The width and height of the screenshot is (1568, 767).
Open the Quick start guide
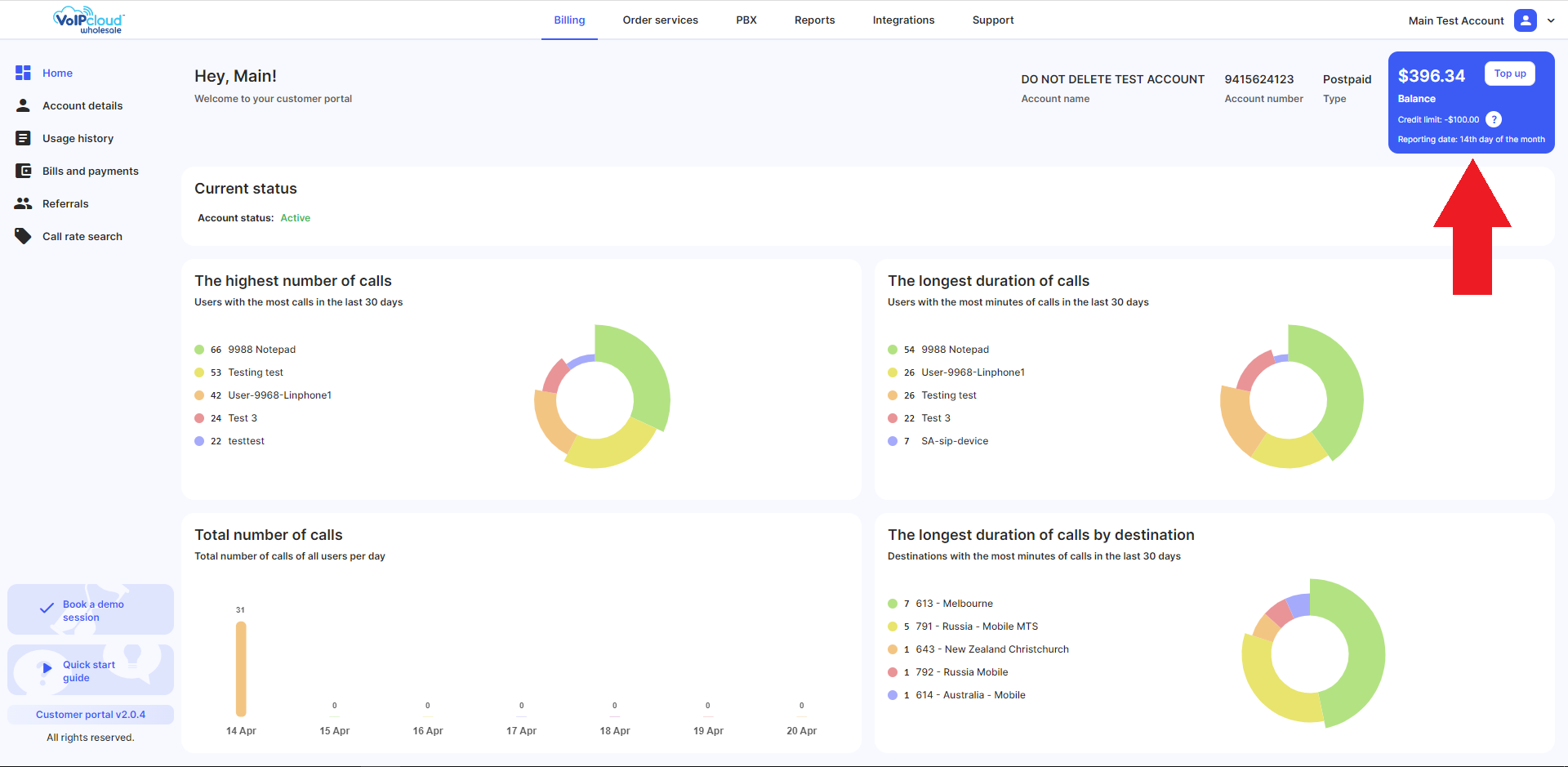(x=91, y=670)
